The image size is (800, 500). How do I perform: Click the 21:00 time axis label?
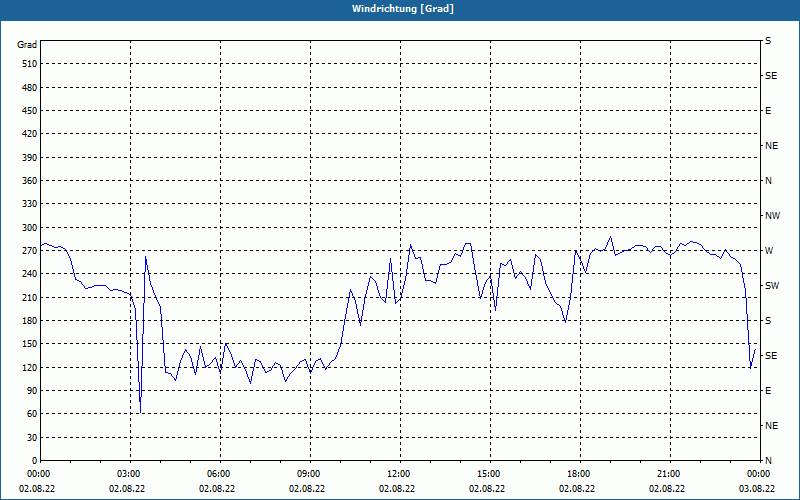670,473
